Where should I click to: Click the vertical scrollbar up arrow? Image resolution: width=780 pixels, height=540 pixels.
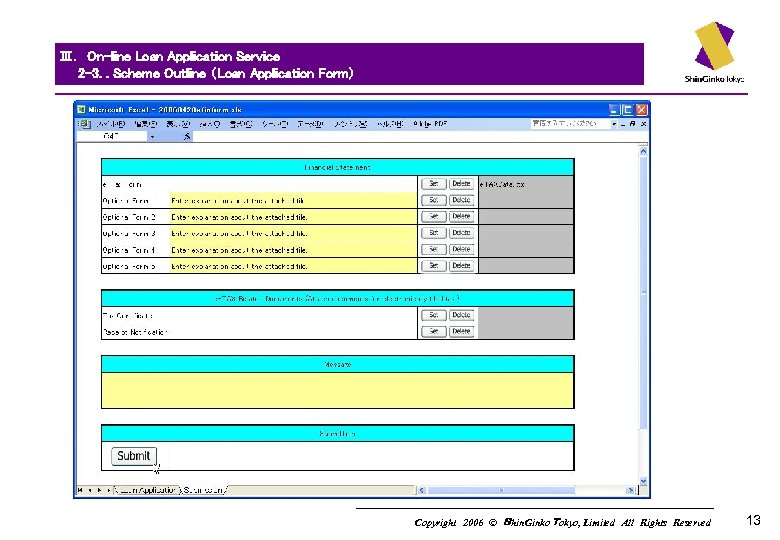(643, 151)
